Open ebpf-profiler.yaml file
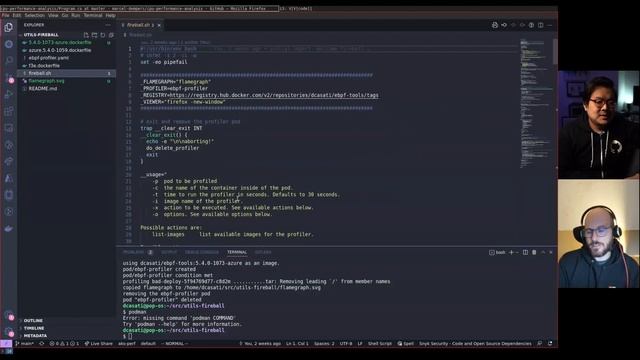 [x=48, y=58]
